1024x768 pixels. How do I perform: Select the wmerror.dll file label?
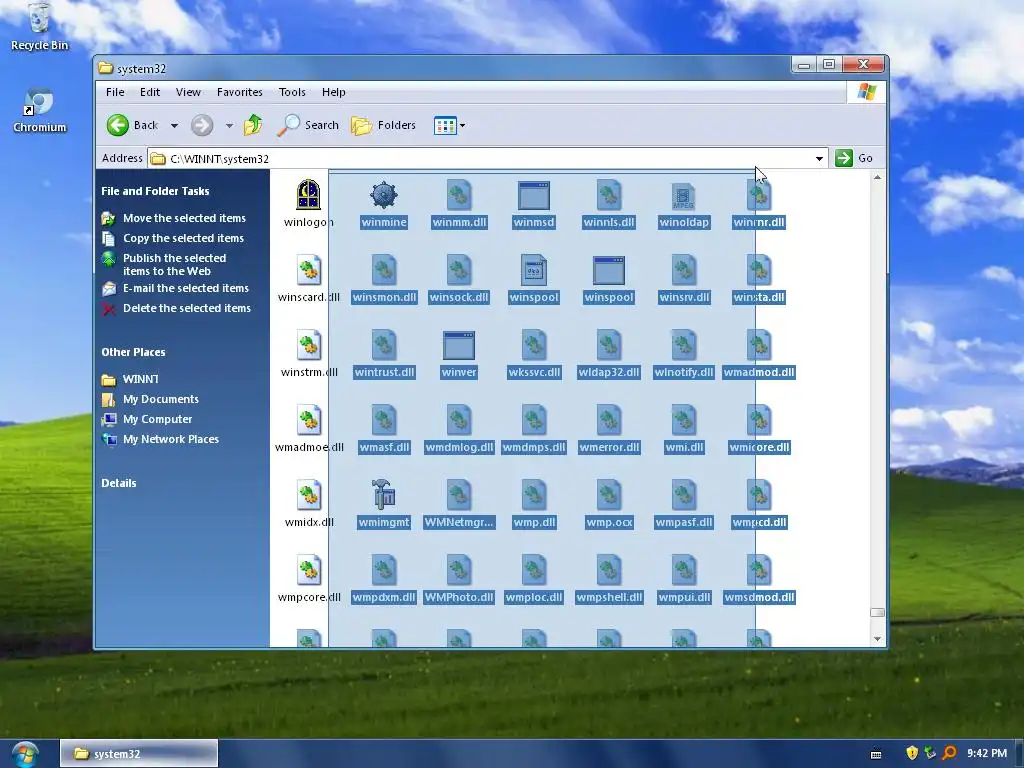[x=609, y=447]
